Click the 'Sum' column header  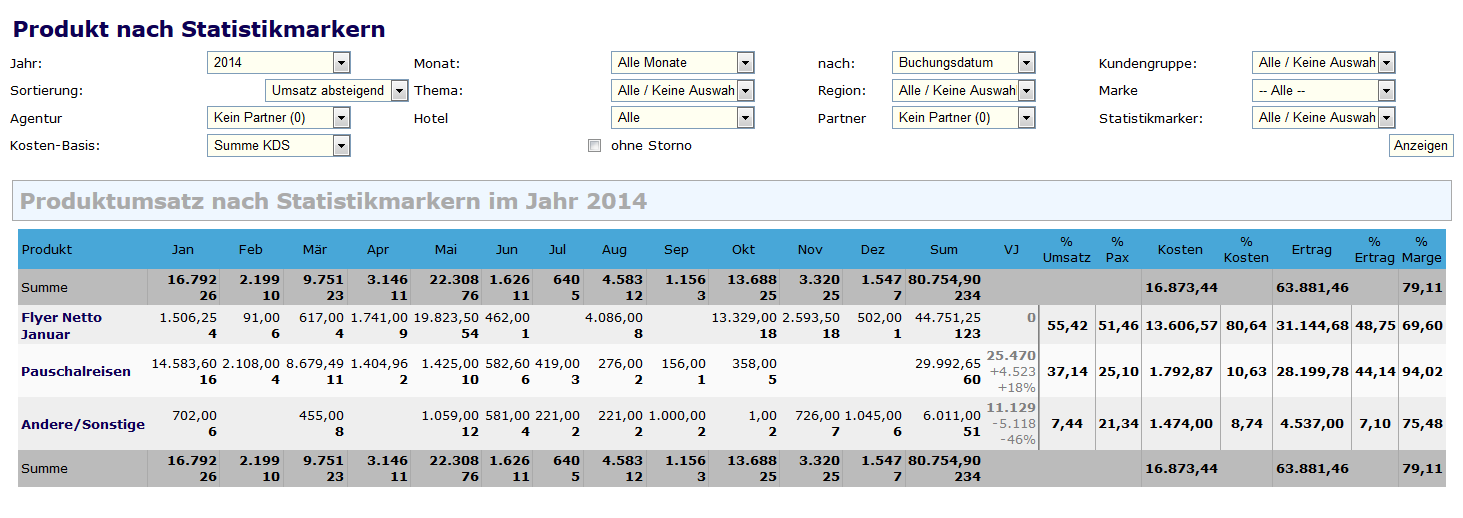coord(944,249)
